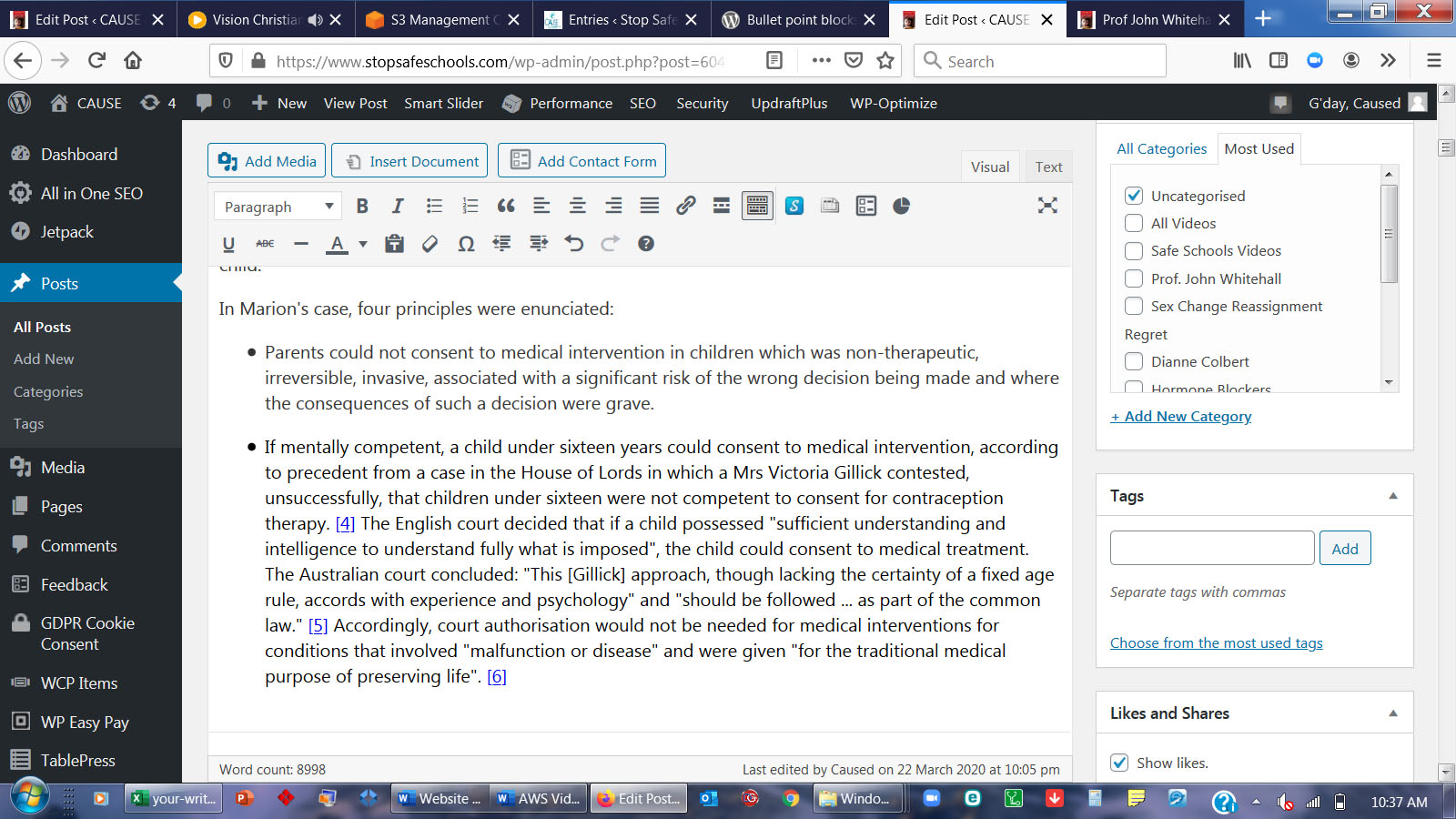Screen dimensions: 1456x819
Task: Toggle bold formatting in editor toolbar
Action: pyautogui.click(x=362, y=207)
